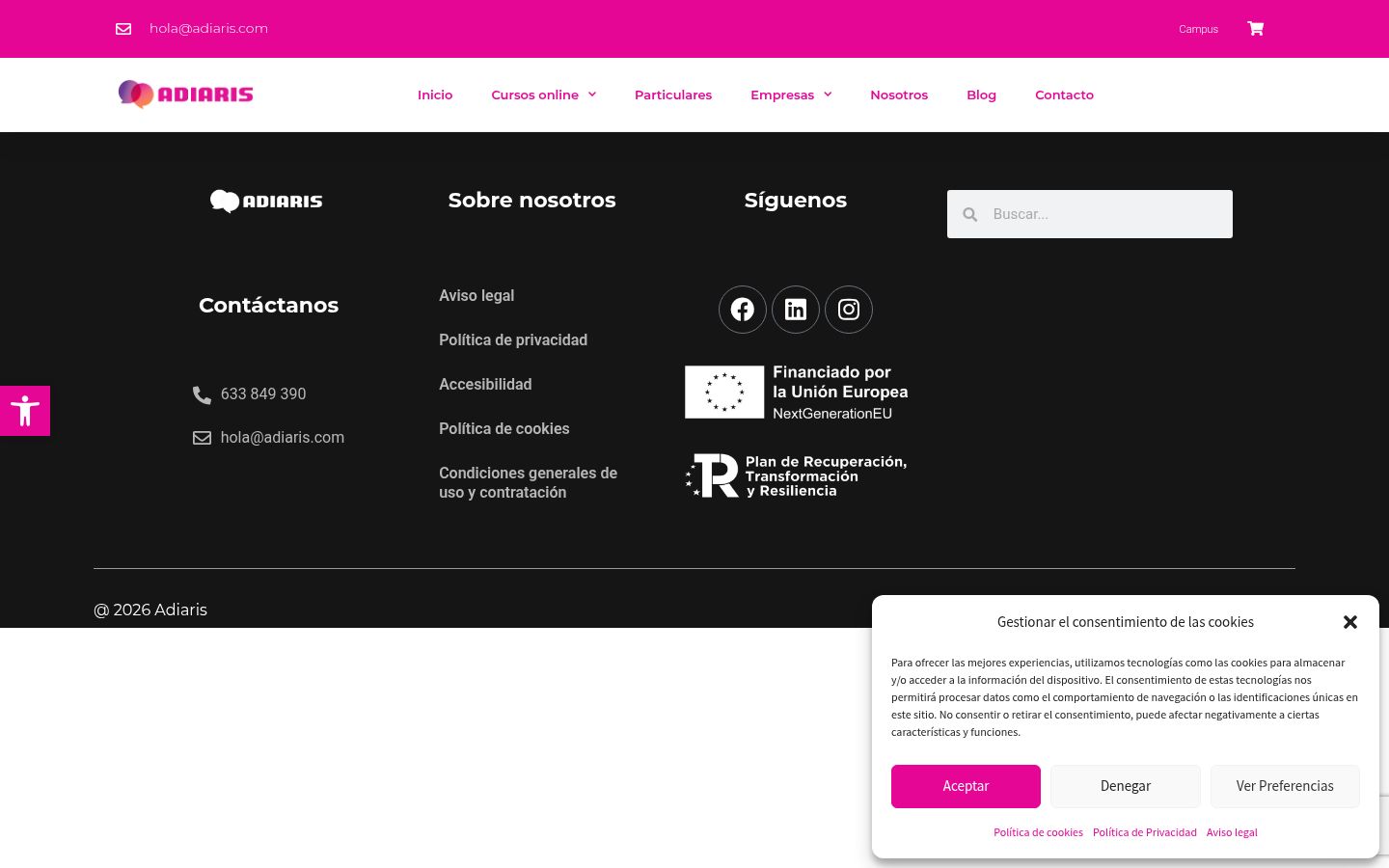Click the phone number 633 849 390

(x=263, y=393)
